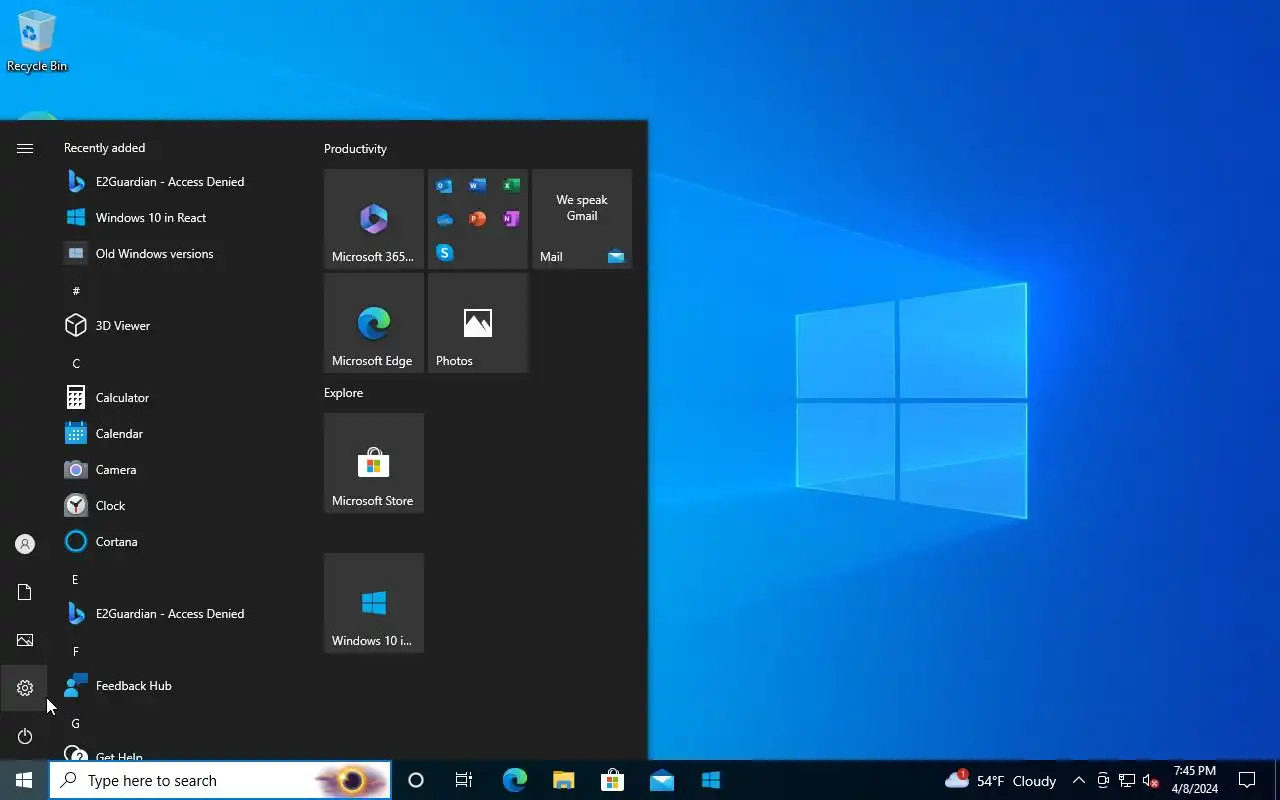The image size is (1280, 800).
Task: Click the E letter group header
Action: pos(75,579)
